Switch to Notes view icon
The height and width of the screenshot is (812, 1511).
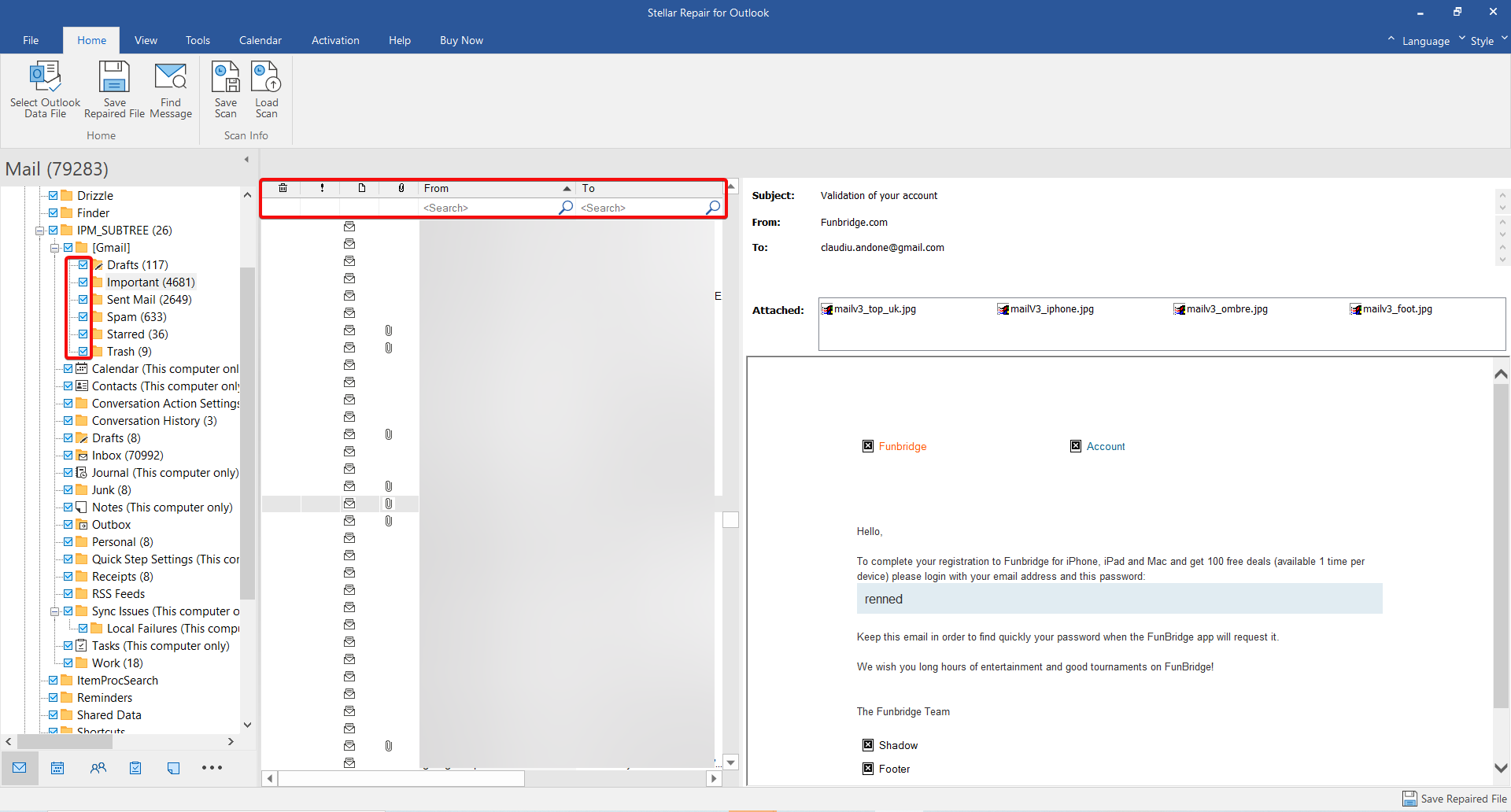click(x=173, y=768)
